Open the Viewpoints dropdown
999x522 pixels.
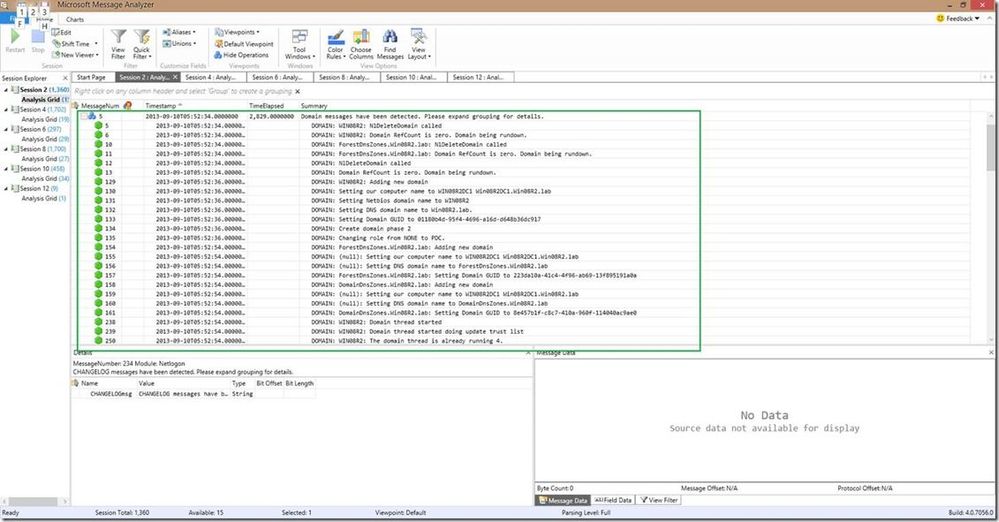237,32
